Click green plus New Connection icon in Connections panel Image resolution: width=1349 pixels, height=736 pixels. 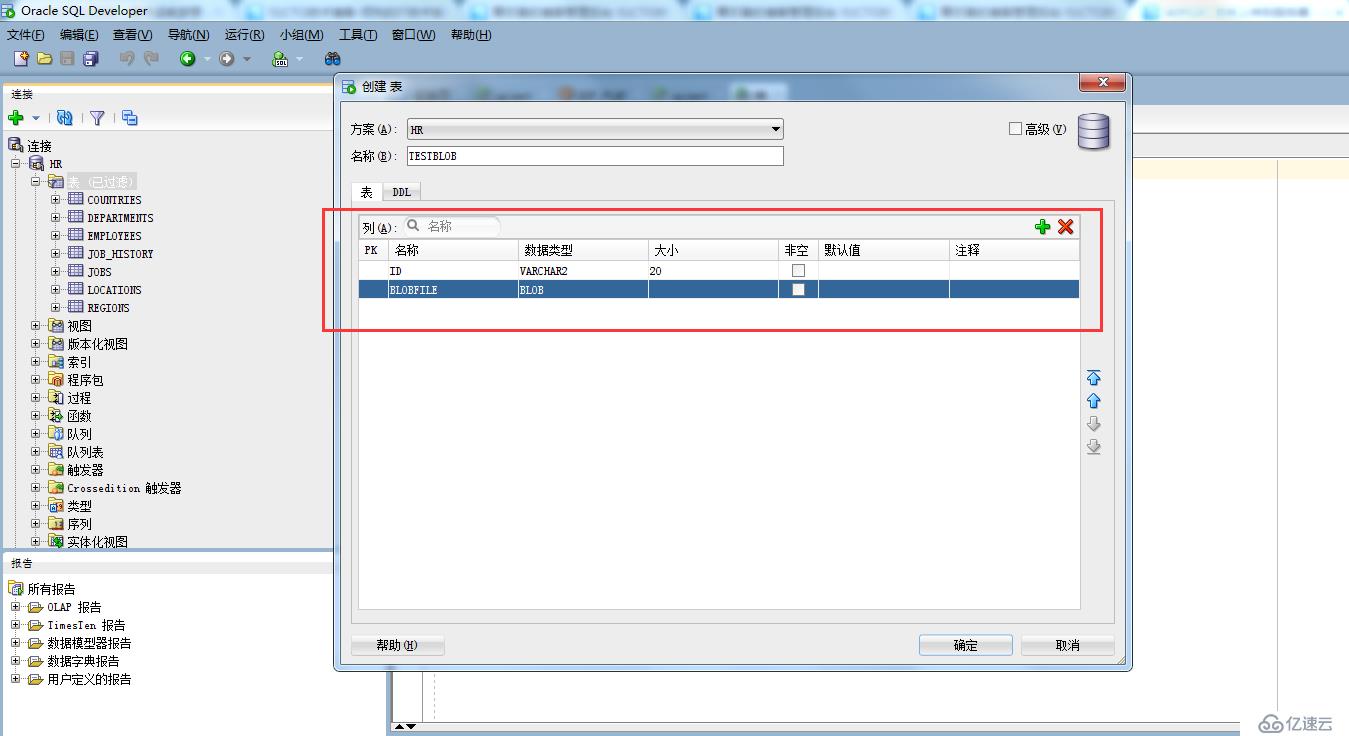pyautogui.click(x=15, y=118)
